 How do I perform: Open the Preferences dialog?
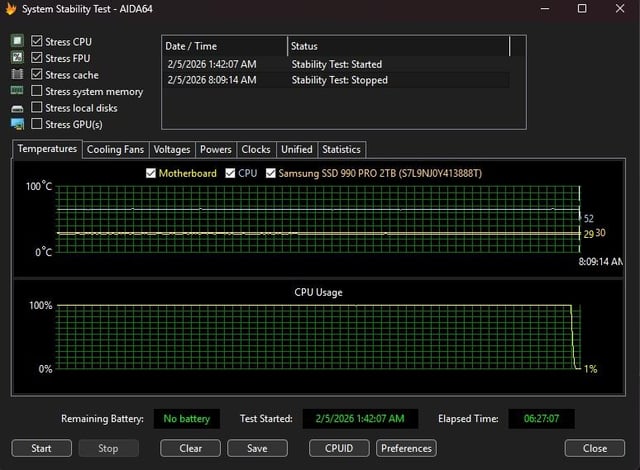coord(406,448)
